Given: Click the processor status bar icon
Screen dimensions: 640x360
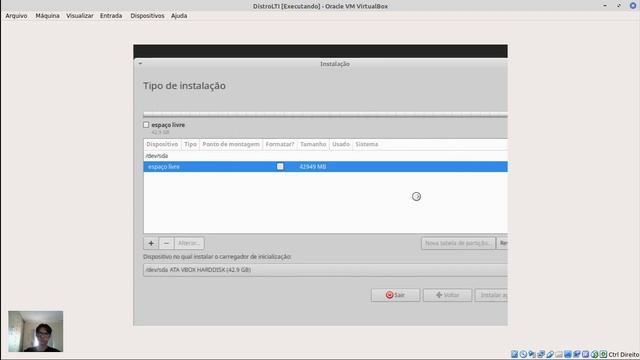Looking at the screenshot, I should point(586,354).
